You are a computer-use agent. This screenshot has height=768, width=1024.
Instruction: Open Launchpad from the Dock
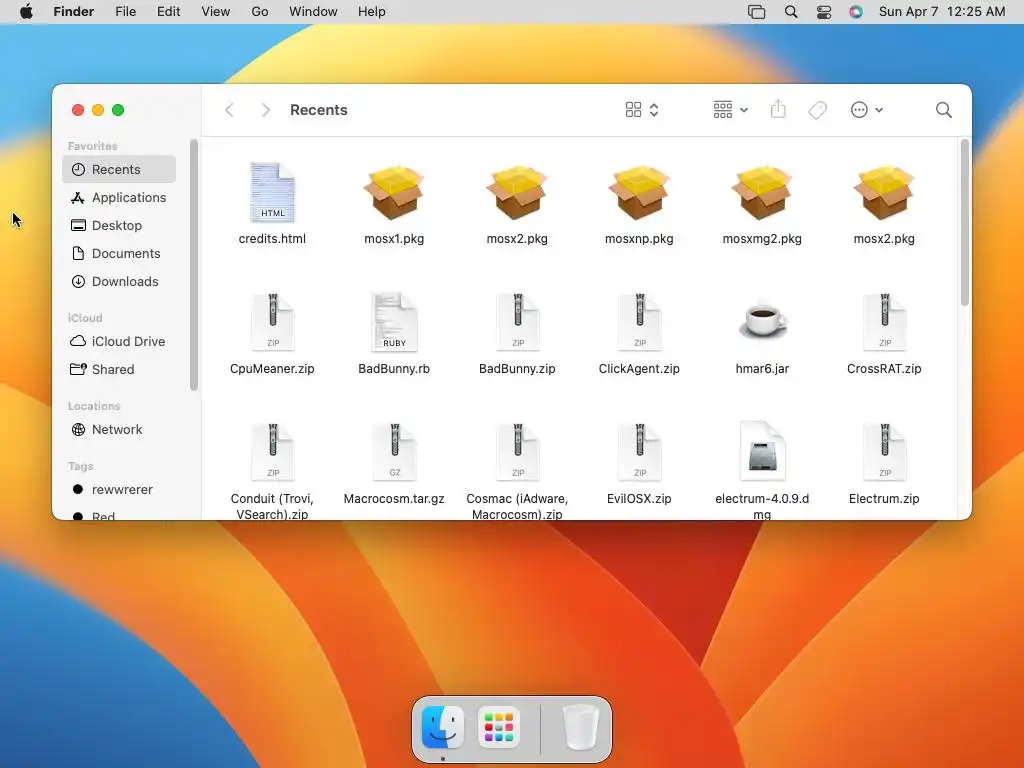click(x=499, y=728)
